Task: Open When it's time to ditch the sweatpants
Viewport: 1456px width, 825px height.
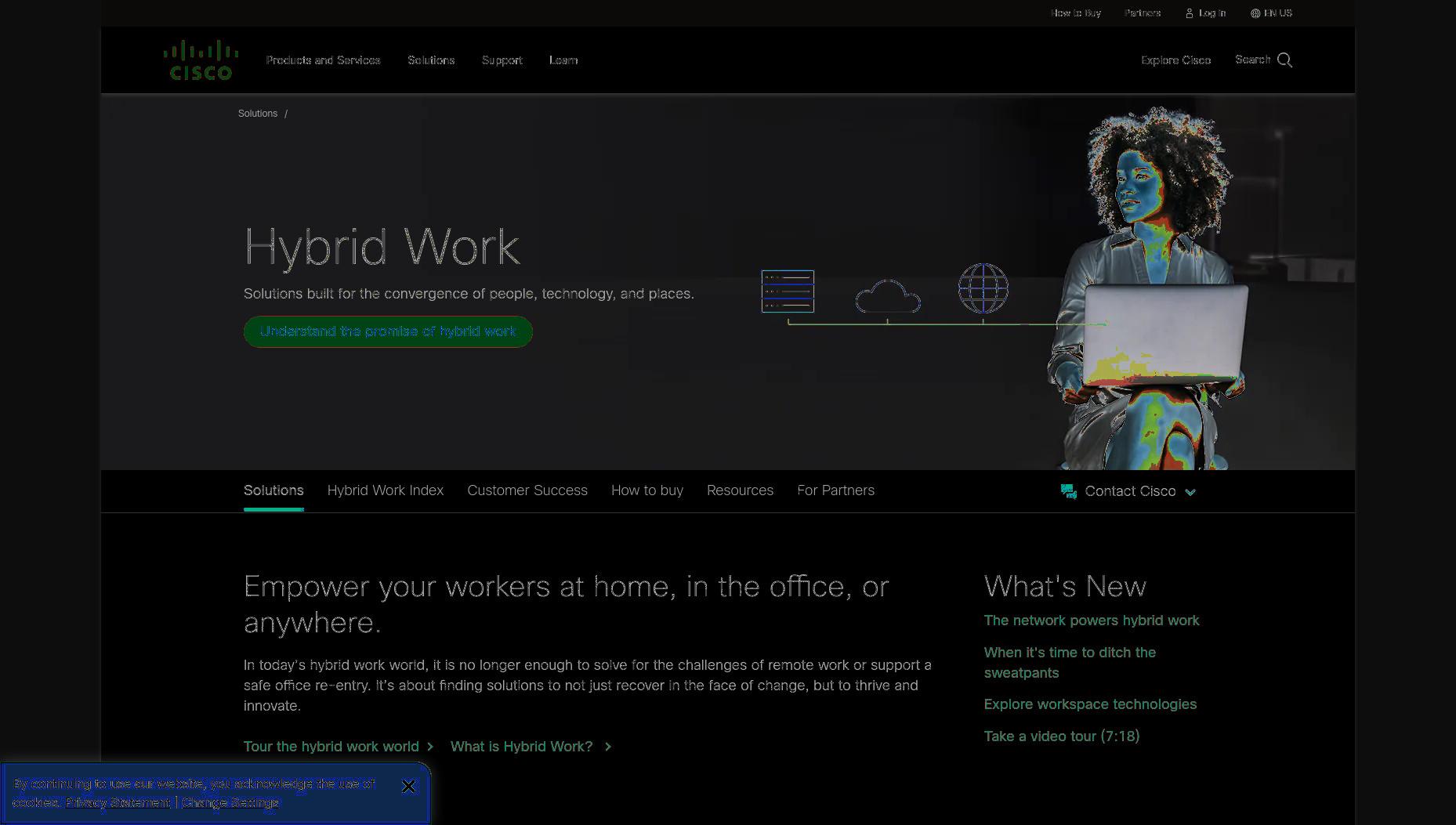Action: point(1070,663)
